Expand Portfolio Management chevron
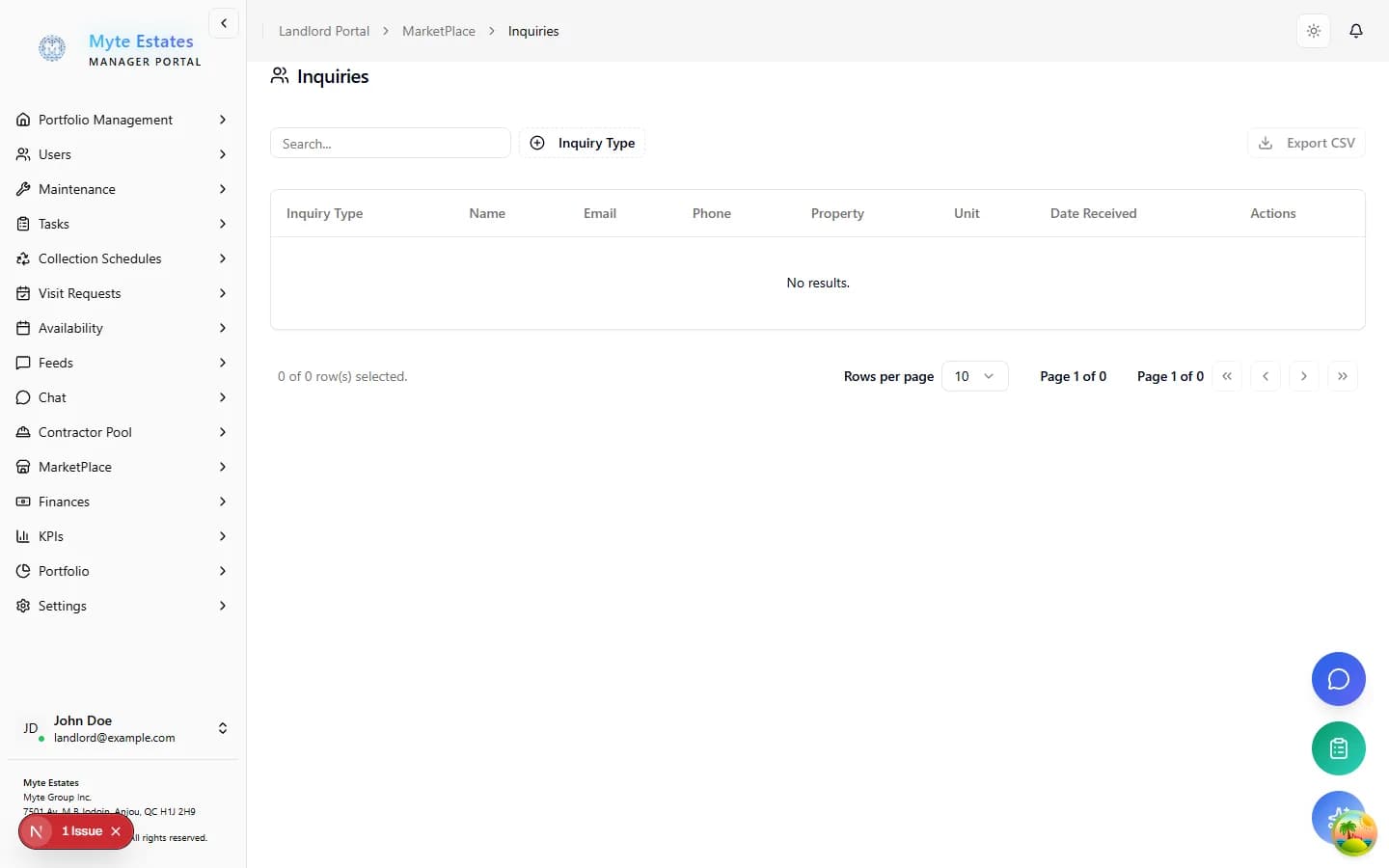 point(223,120)
